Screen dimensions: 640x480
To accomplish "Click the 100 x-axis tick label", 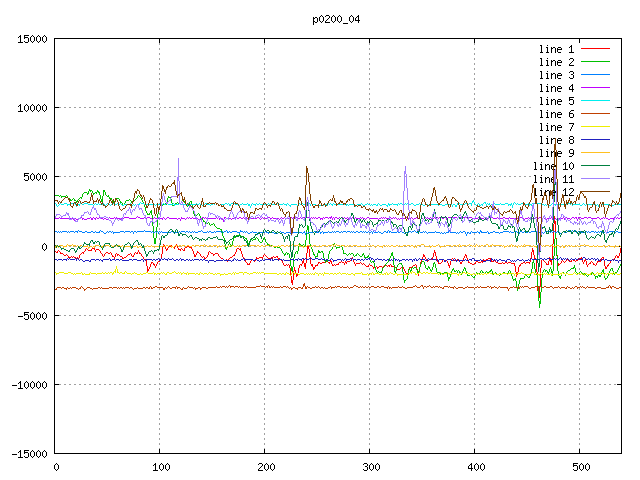I will coord(160,467).
